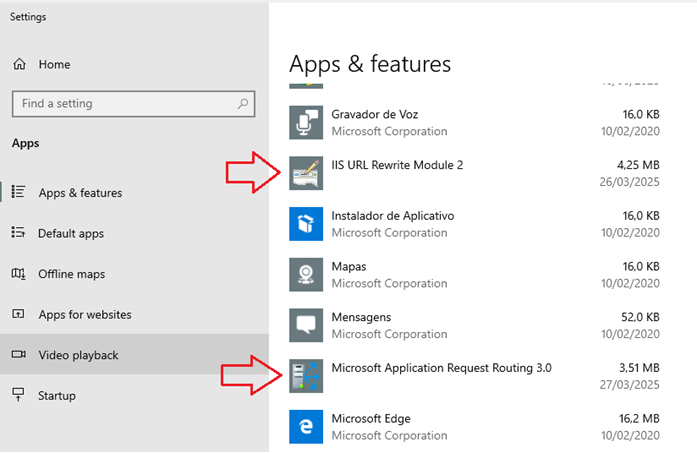Click Microsoft Corporation under Gravador de Voz
This screenshot has width=697, height=453.
pyautogui.click(x=389, y=131)
